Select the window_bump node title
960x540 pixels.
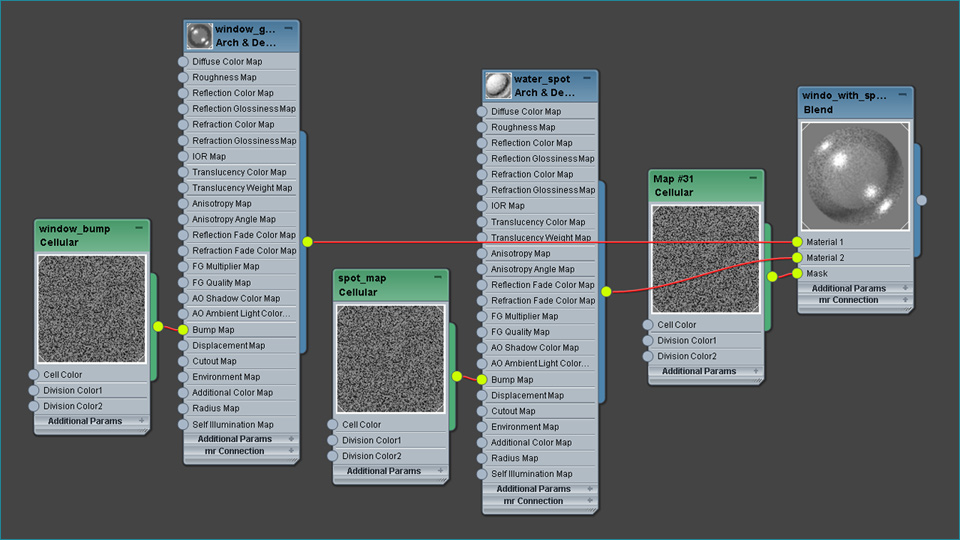click(75, 229)
